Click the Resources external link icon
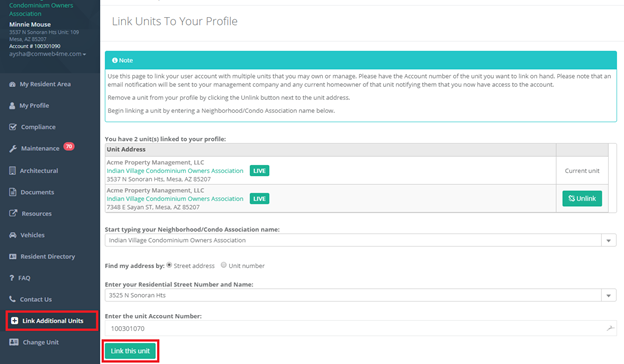Viewport: 624px width, 364px height. 13,213
